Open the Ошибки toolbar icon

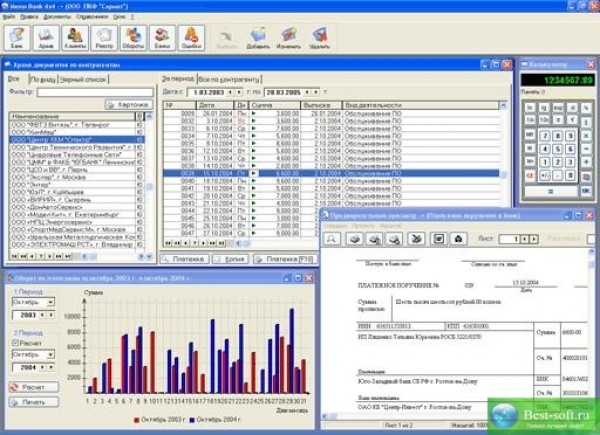[x=191, y=38]
